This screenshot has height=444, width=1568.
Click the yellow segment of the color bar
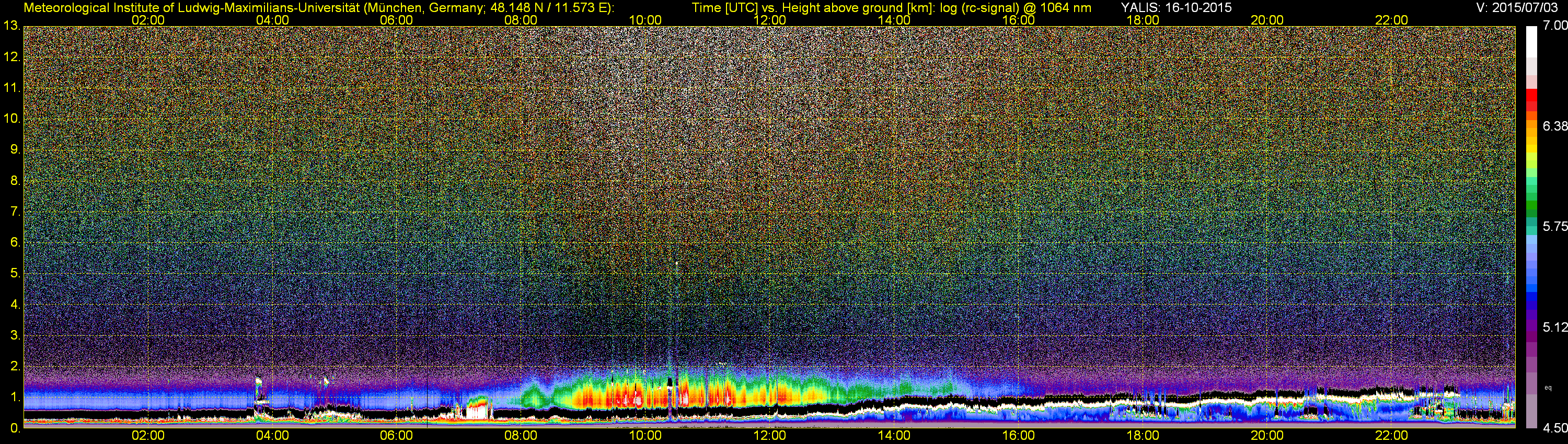pyautogui.click(x=1531, y=148)
